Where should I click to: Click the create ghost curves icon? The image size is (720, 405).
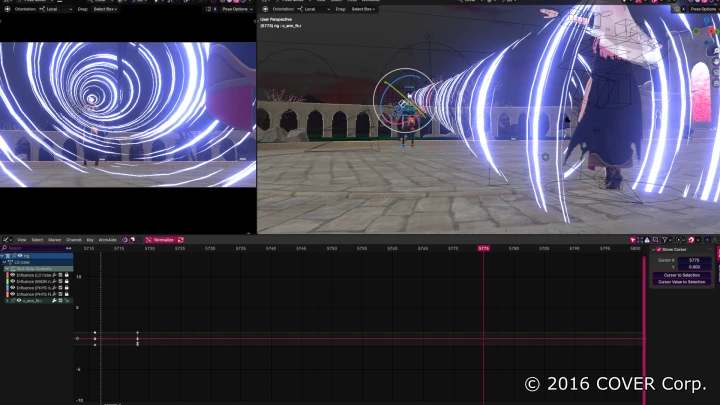656,240
